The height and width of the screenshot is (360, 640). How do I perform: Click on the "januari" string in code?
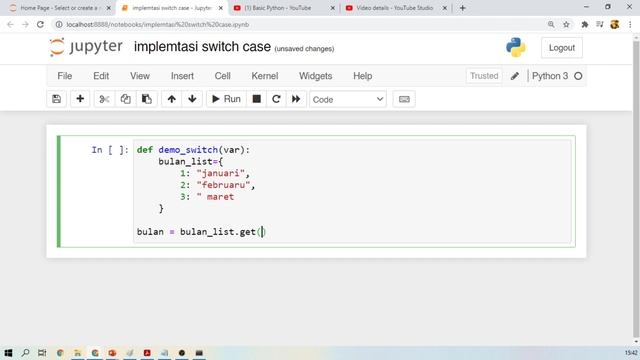point(220,173)
